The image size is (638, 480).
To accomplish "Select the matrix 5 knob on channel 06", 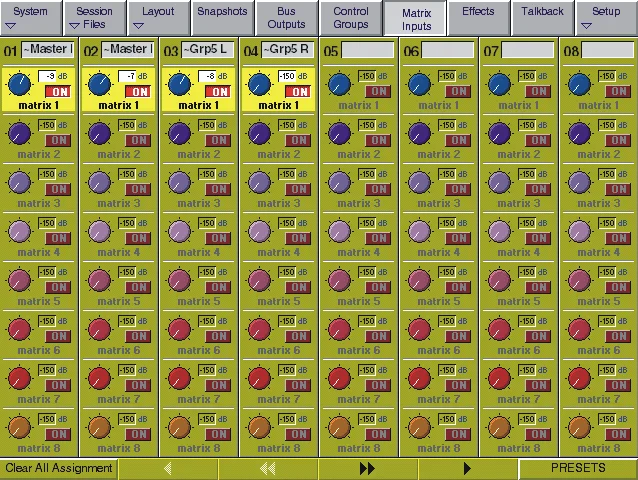I will pos(419,280).
